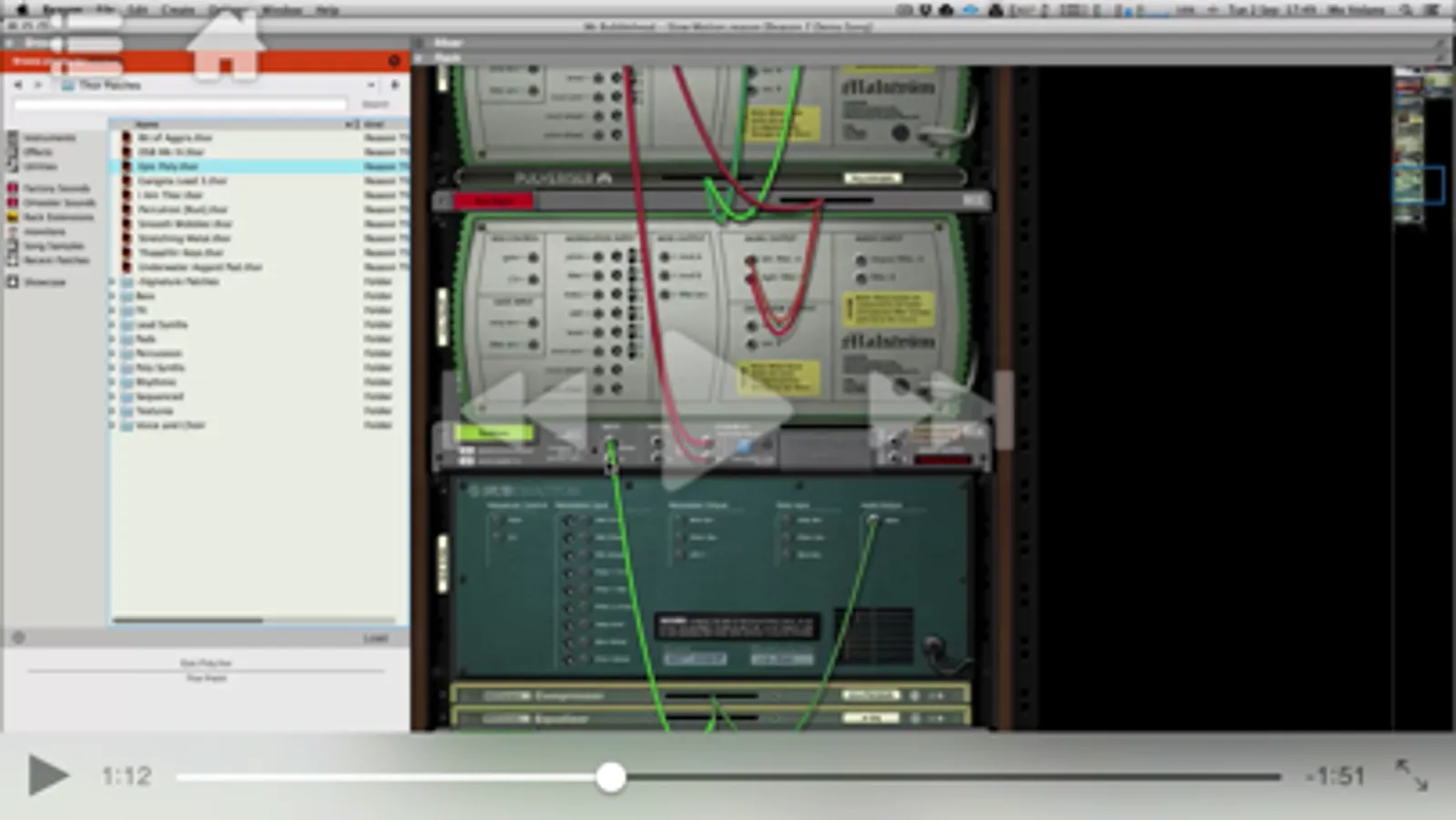Click the green device label in the rack
Screen dimensions: 1456x820
pyautogui.click(x=494, y=433)
